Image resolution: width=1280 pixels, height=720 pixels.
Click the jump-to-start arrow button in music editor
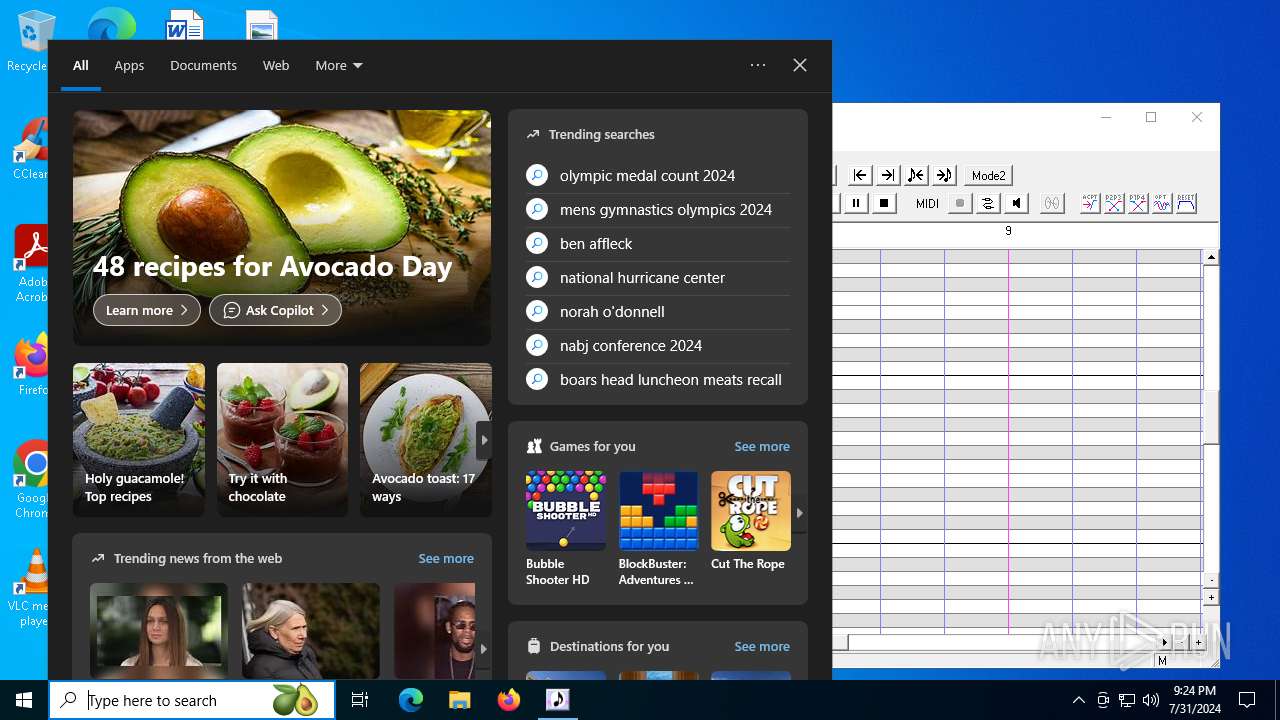859,175
